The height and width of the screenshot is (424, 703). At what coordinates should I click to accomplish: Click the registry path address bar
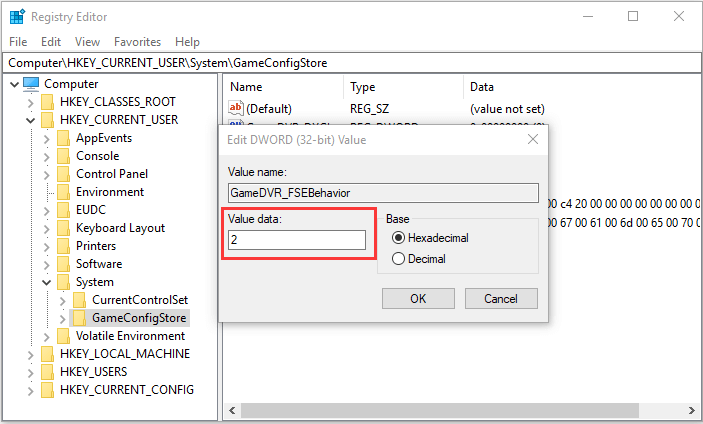click(352, 63)
